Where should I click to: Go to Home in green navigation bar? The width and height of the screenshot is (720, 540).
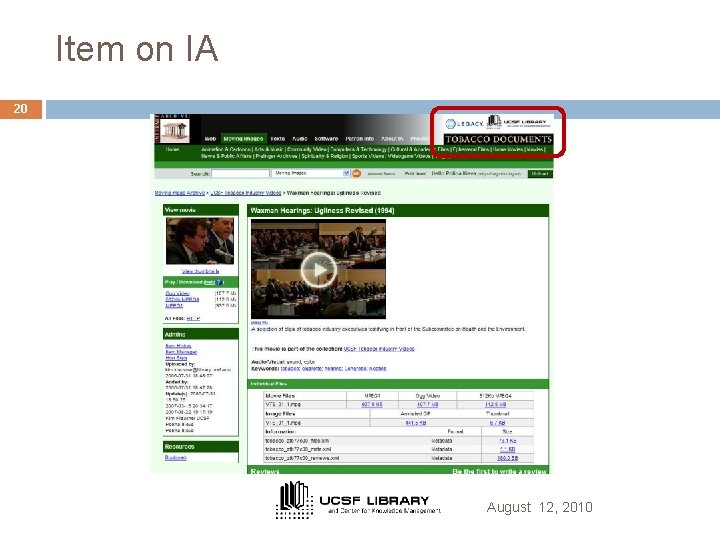(x=173, y=150)
